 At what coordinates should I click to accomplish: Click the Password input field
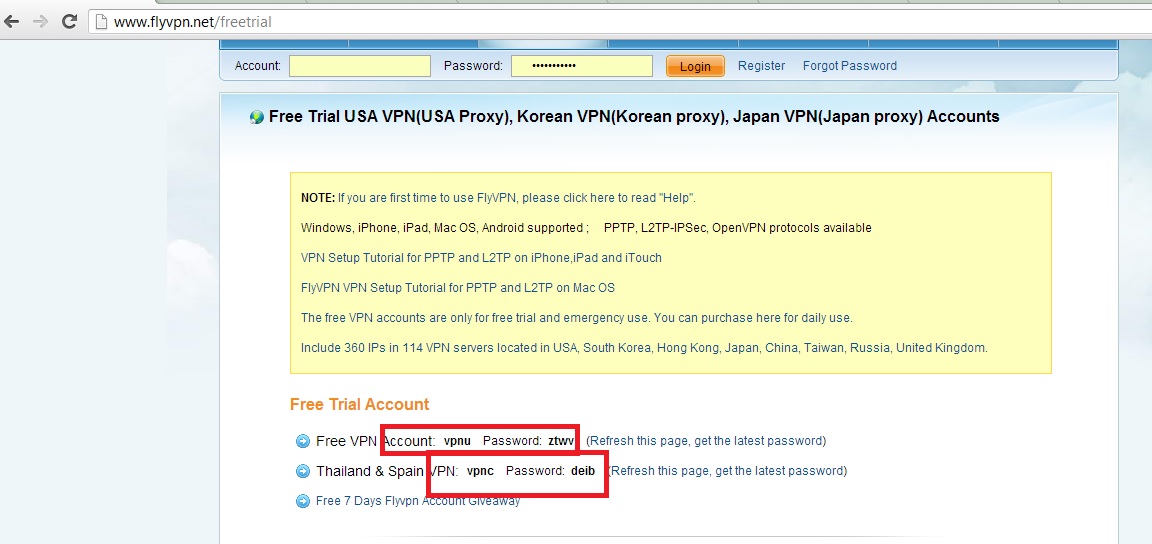coord(582,66)
